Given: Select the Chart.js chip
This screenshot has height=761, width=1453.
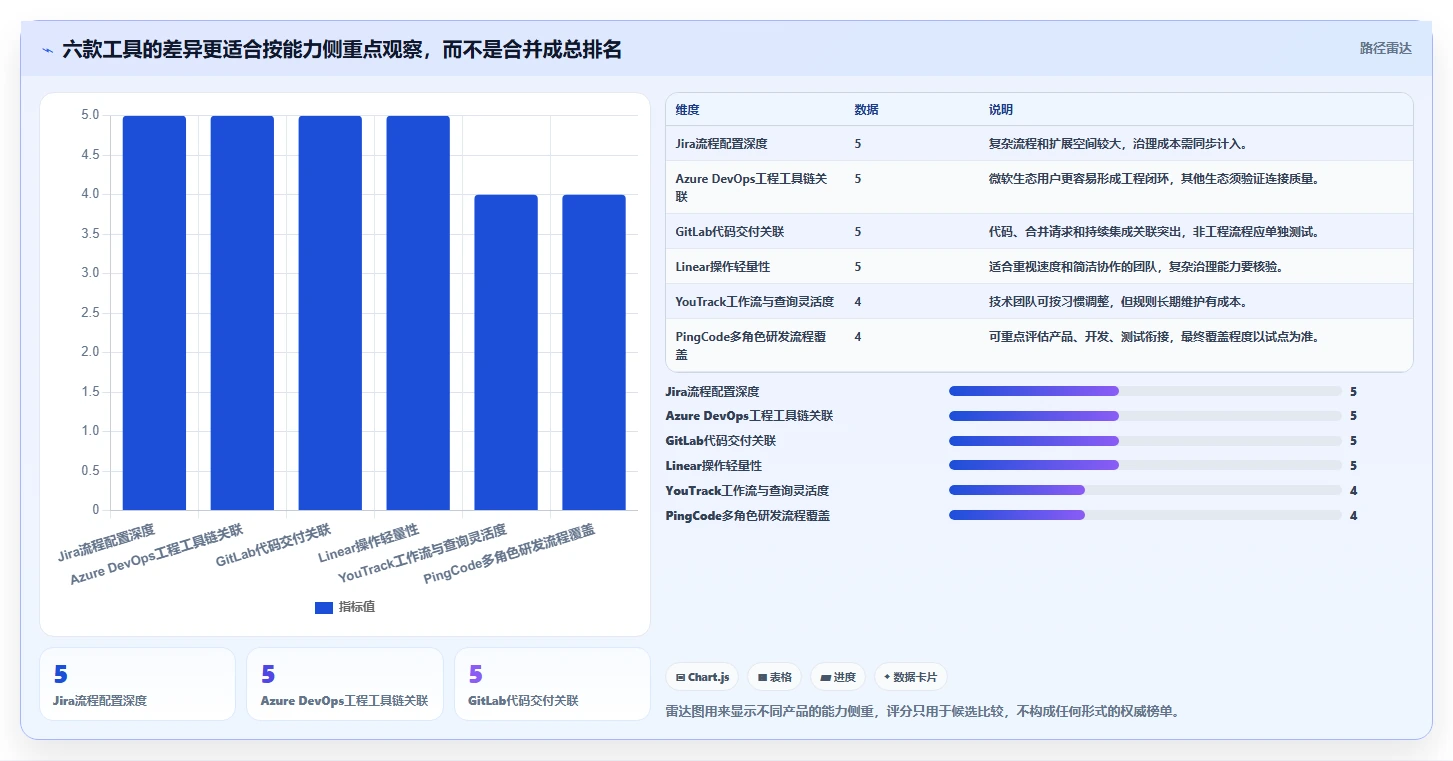Looking at the screenshot, I should [x=703, y=677].
